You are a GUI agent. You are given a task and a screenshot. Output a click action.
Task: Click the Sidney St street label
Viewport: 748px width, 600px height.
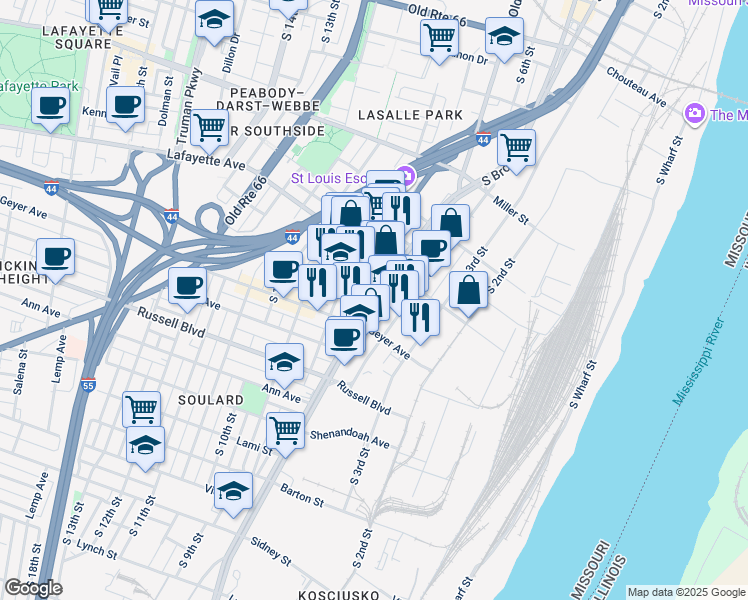pos(271,551)
